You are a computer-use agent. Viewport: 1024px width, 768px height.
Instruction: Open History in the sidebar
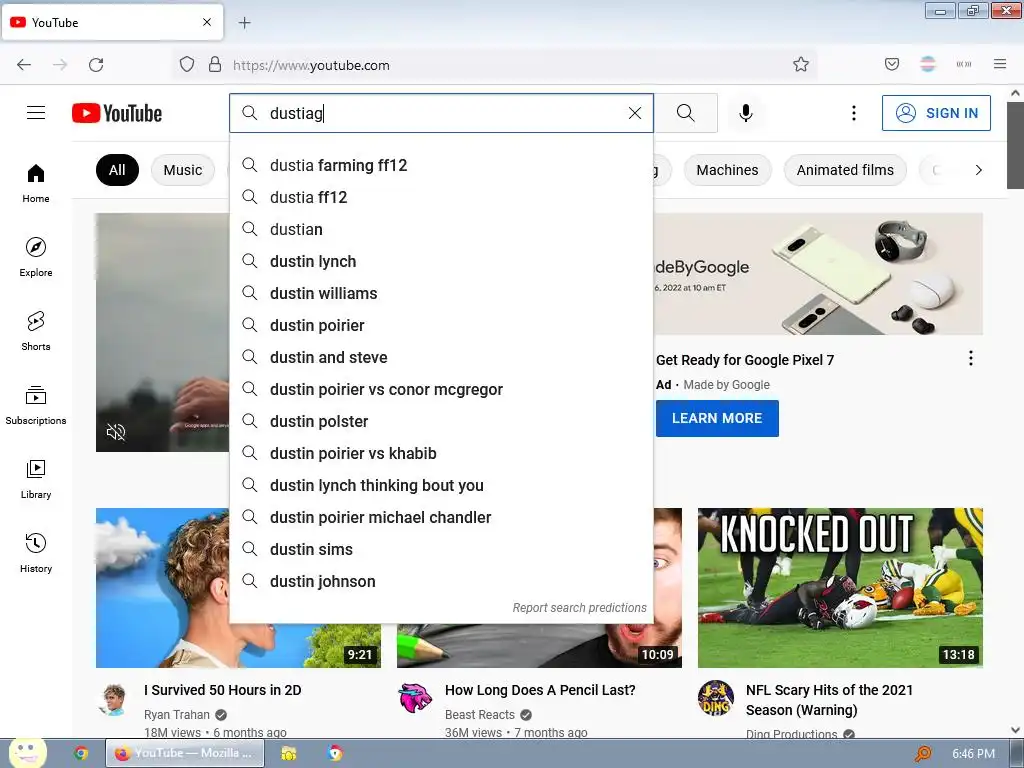click(36, 553)
